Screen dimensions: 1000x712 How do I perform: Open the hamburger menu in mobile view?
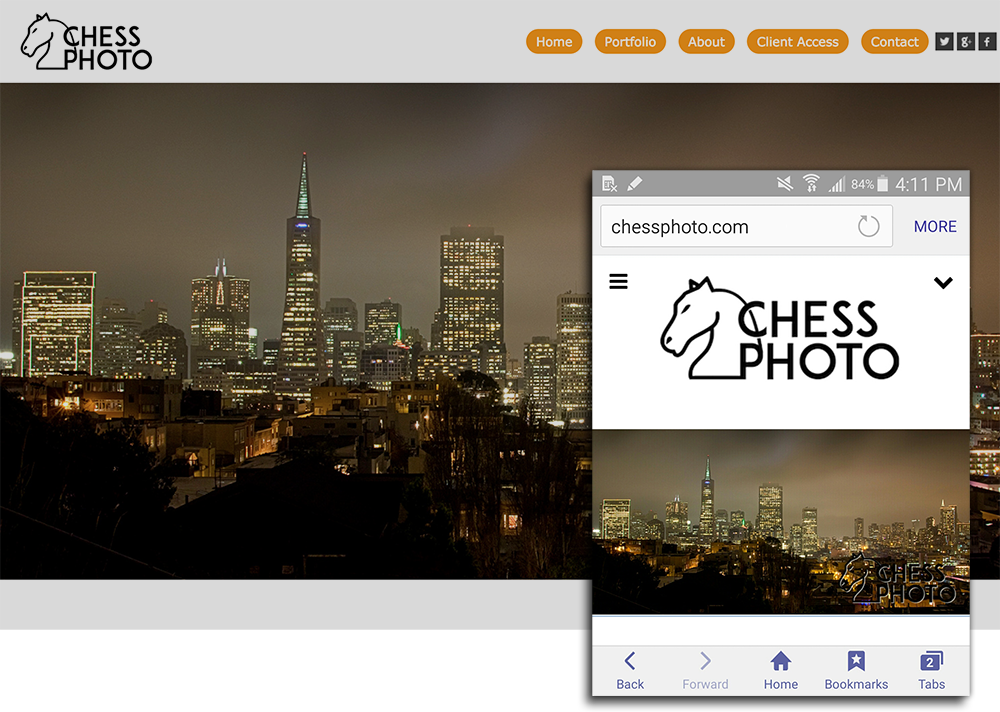click(618, 281)
